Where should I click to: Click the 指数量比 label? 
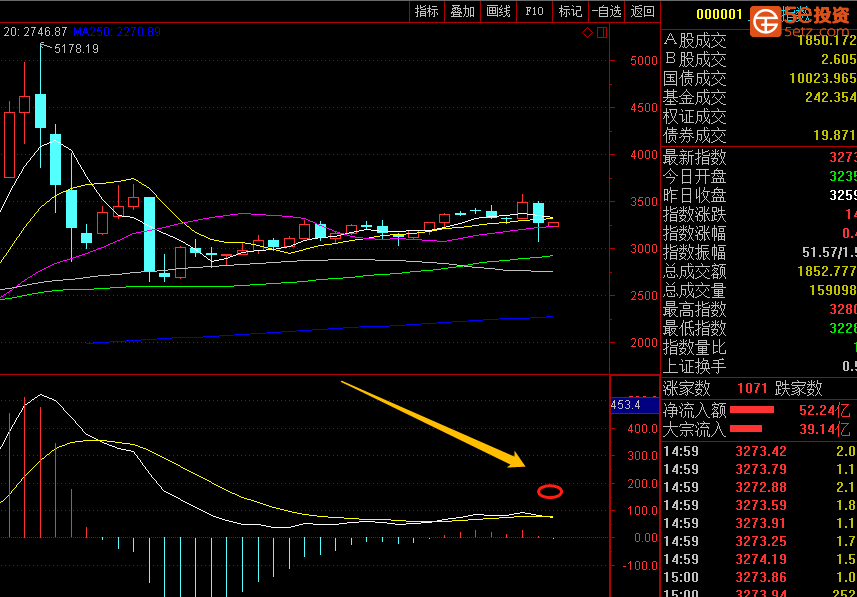click(695, 347)
